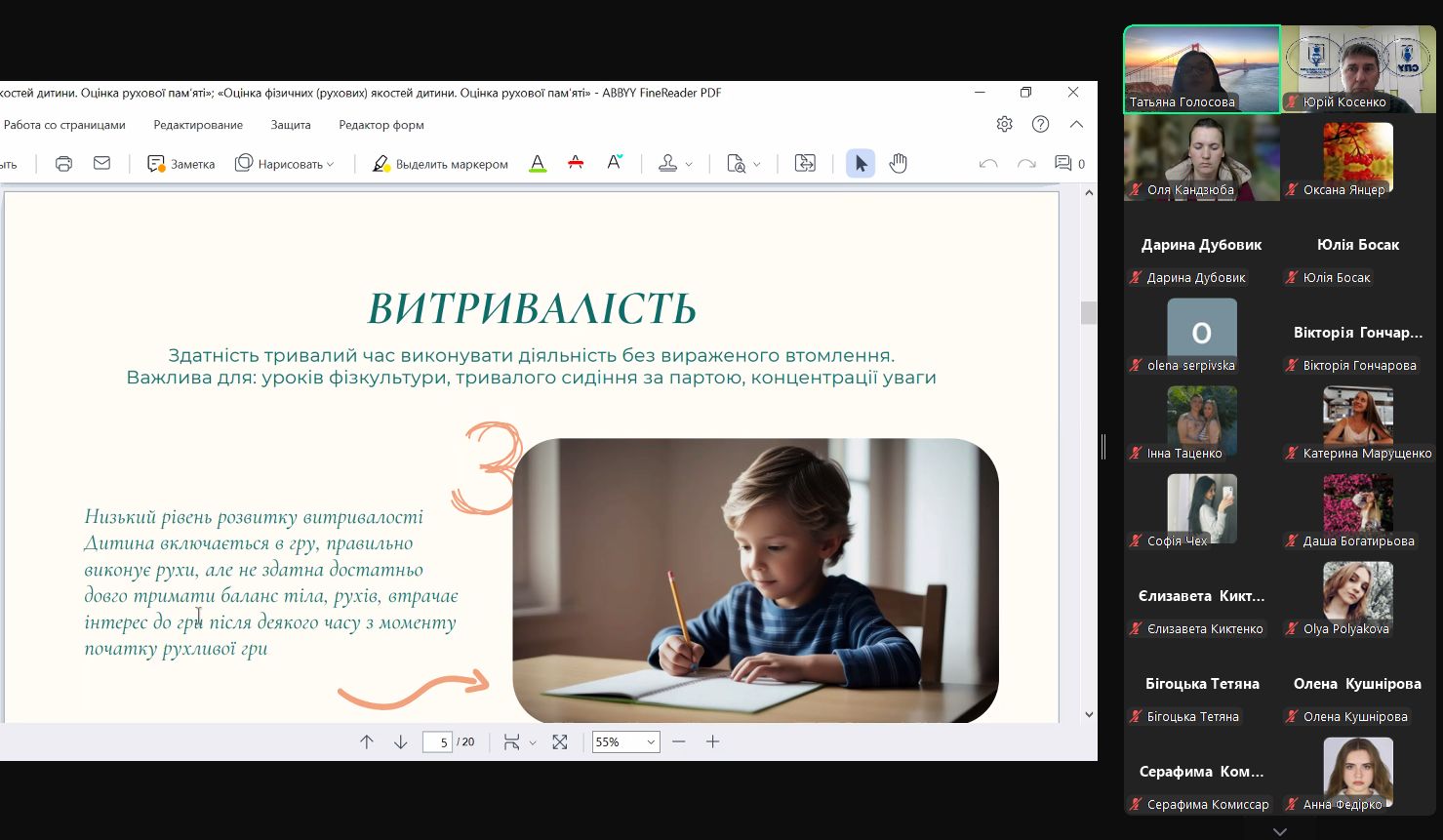The image size is (1443, 840).
Task: Click Выделить маркером highlight button
Action: pyautogui.click(x=440, y=164)
